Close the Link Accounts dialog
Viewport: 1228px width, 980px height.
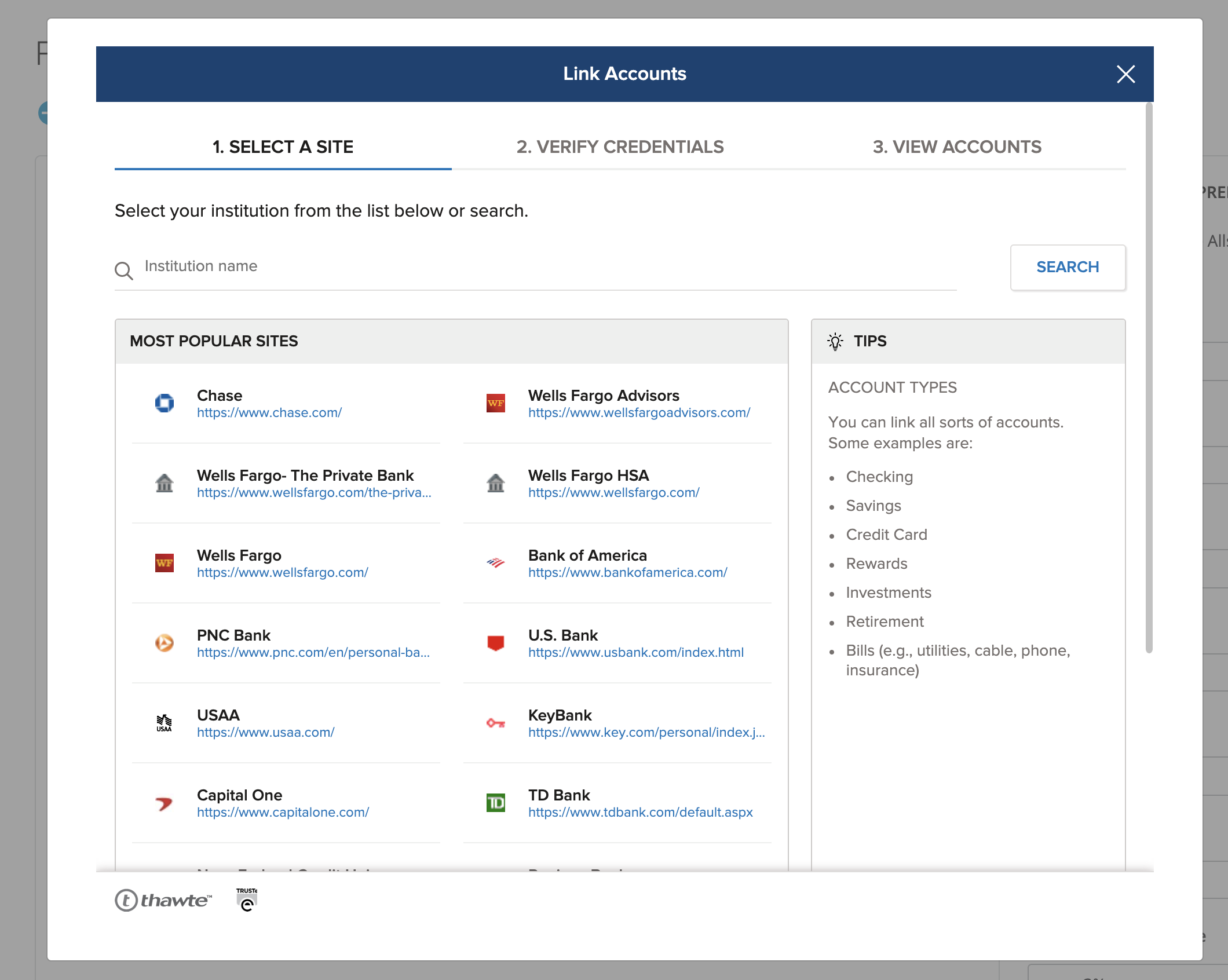tap(1125, 74)
